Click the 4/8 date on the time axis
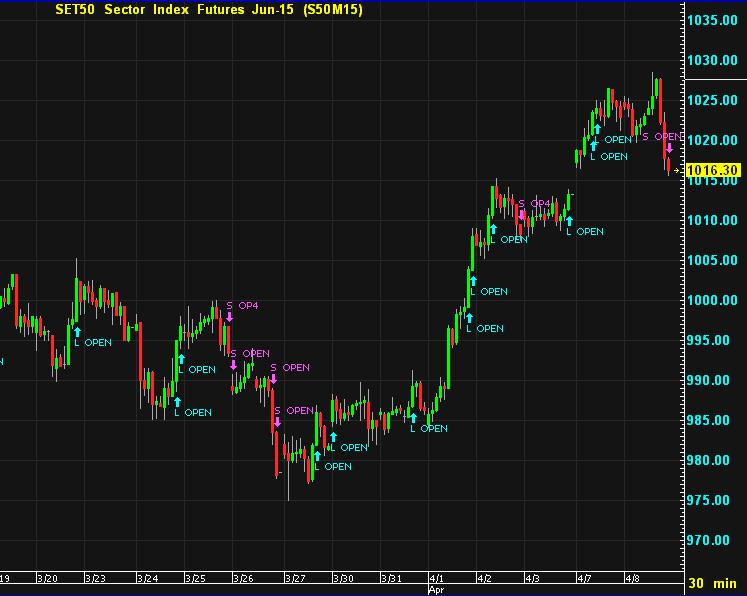 click(x=634, y=579)
